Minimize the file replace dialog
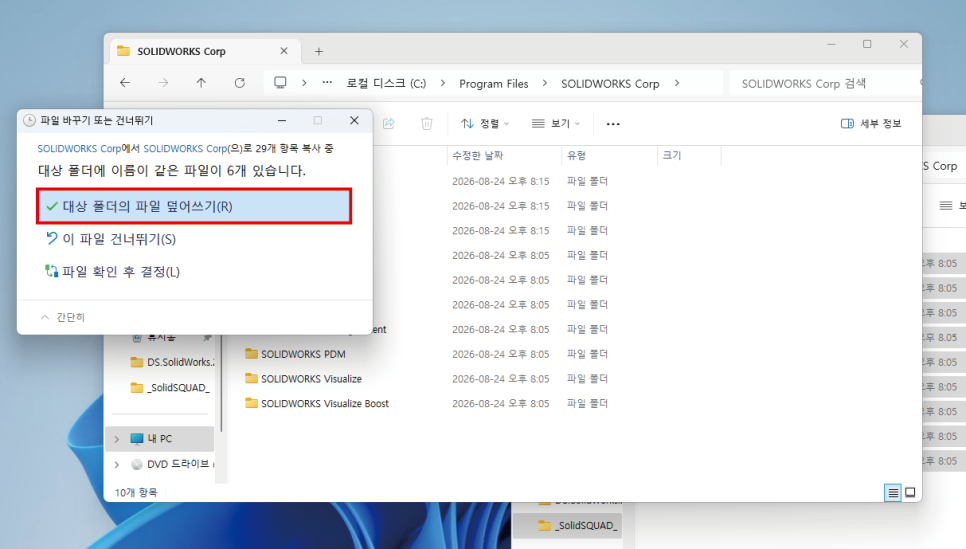 (x=282, y=120)
